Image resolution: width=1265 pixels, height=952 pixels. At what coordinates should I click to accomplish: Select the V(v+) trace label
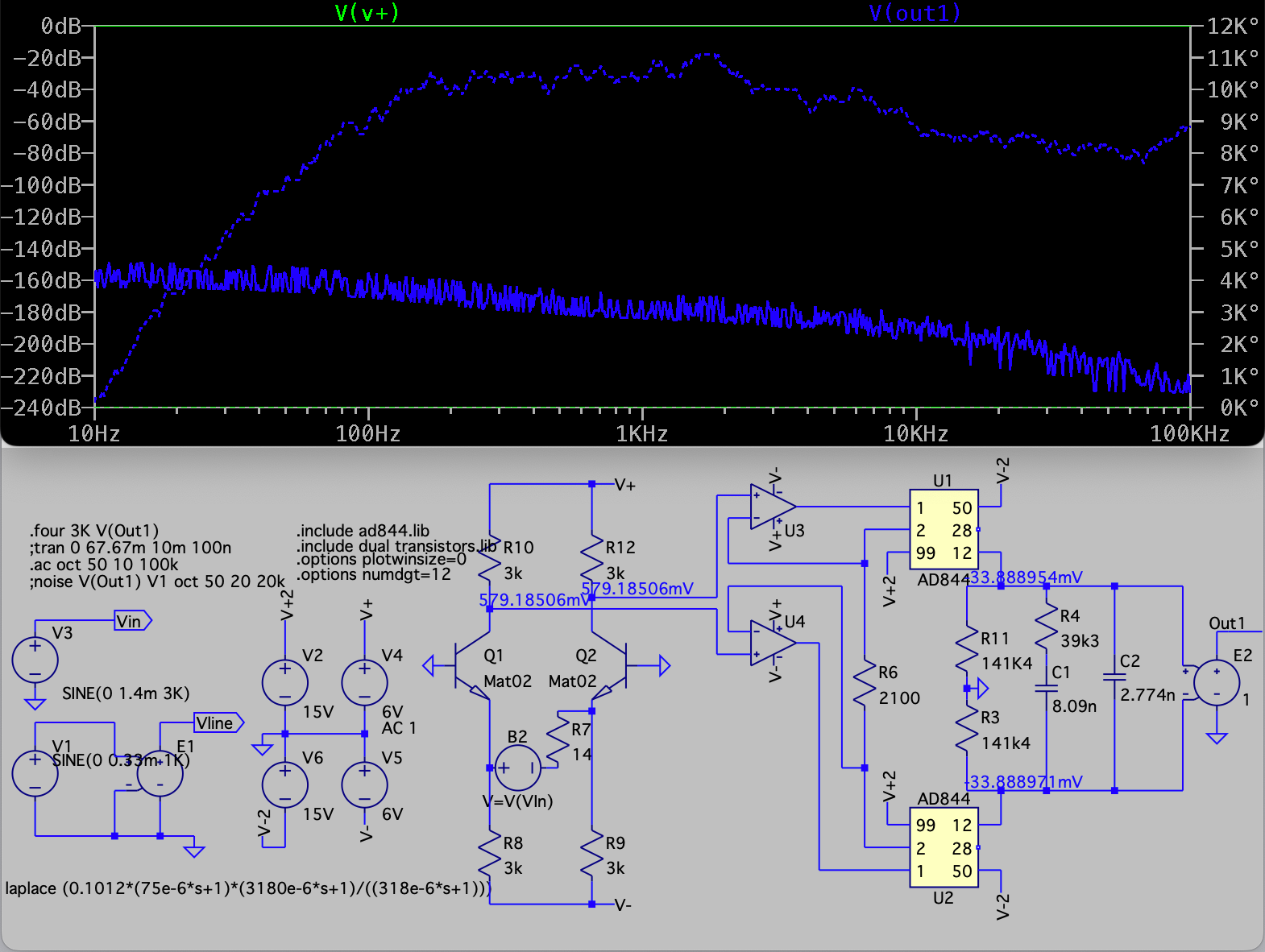[x=367, y=13]
